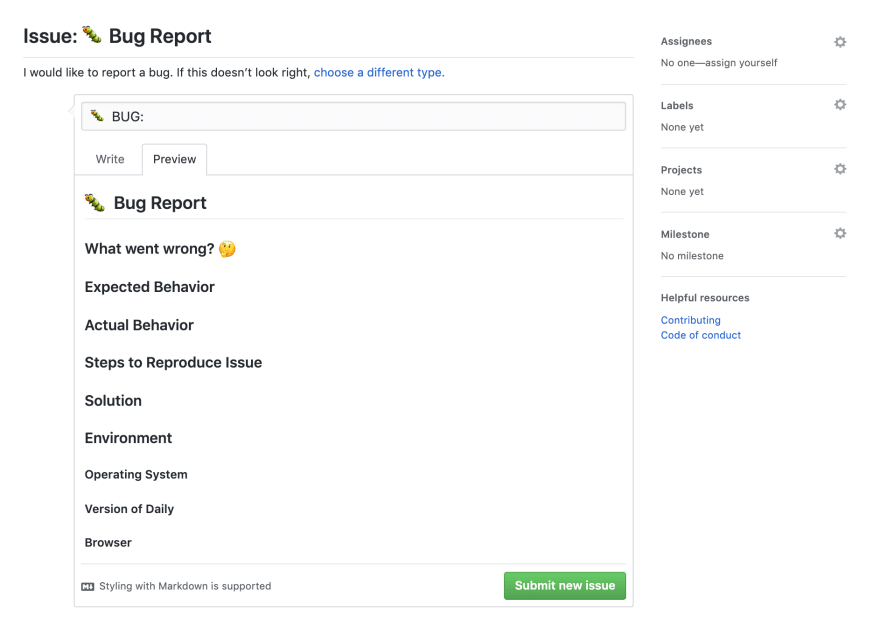
Task: Click the 'None yet' text under Labels
Action: 682,127
